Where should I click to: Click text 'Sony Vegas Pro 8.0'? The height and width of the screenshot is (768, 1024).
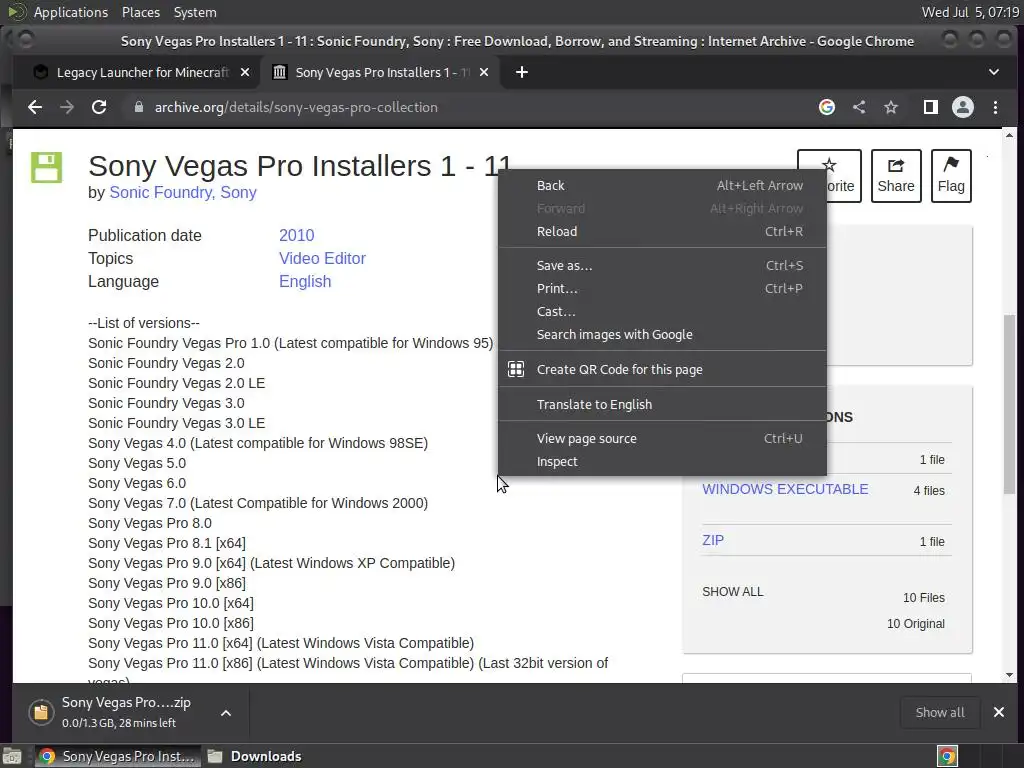150,523
